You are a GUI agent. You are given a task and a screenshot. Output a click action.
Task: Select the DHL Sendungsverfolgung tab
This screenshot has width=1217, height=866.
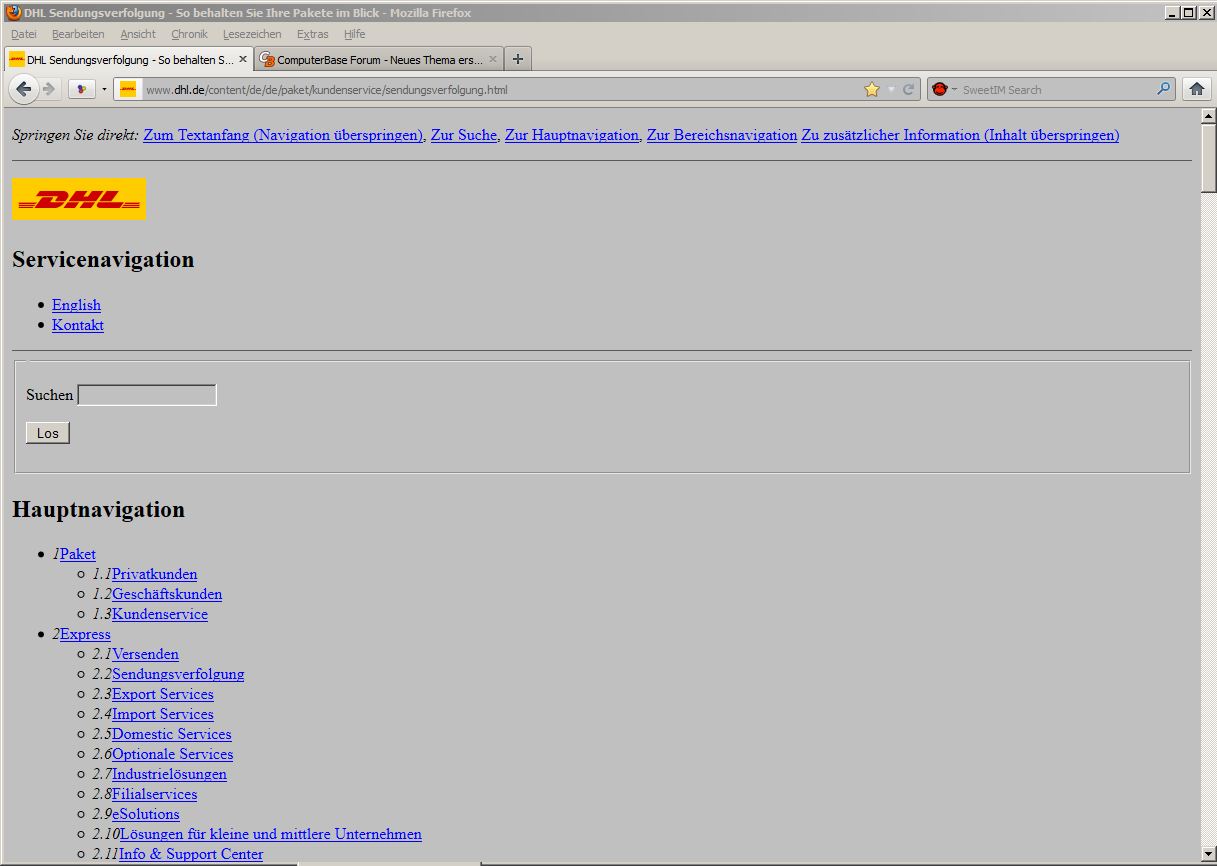pyautogui.click(x=129, y=59)
